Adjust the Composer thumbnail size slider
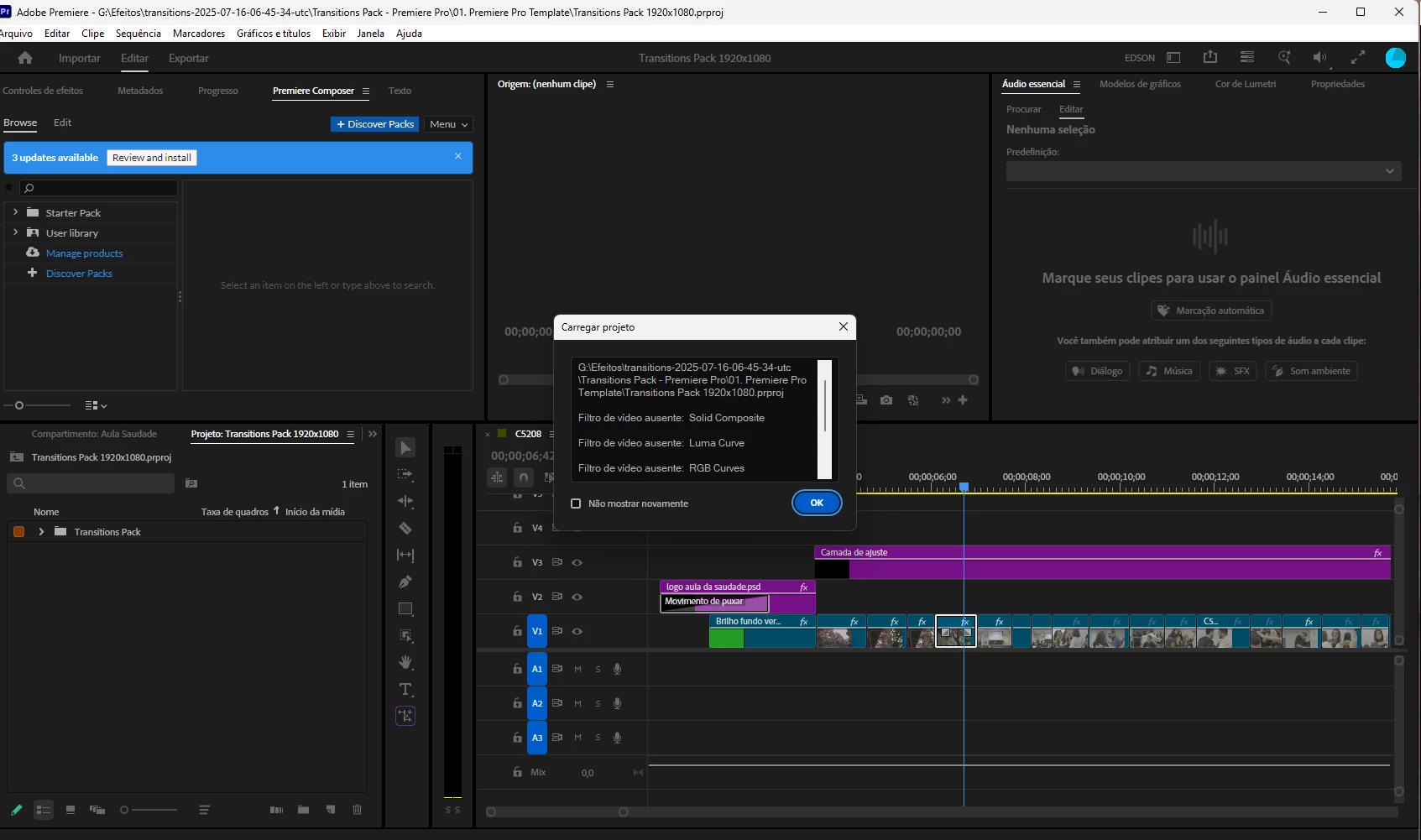Screen dimensions: 1421x840 (x=38, y=405)
